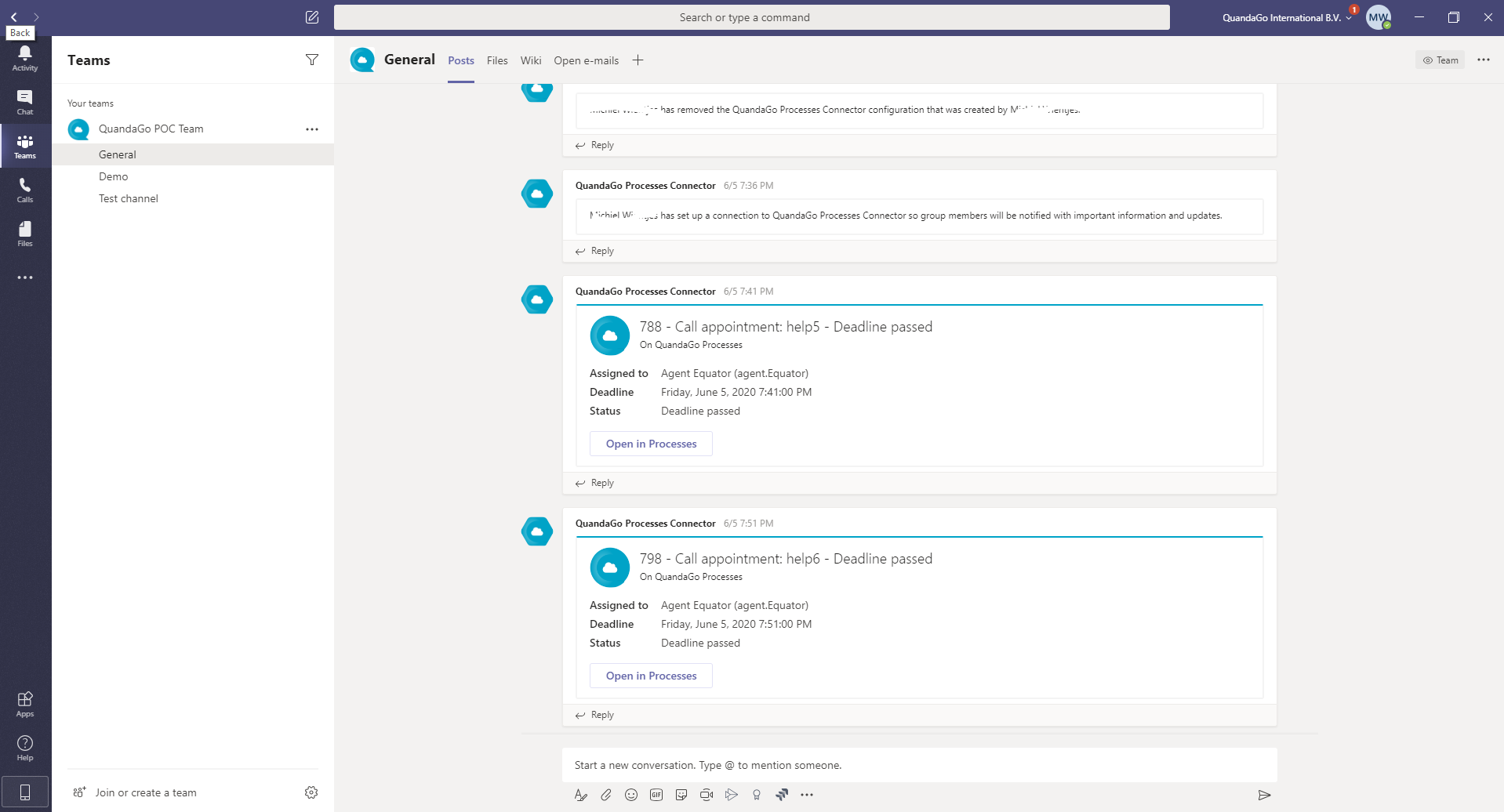Go forward with the forward arrow
The height and width of the screenshot is (812, 1504).
click(x=36, y=17)
